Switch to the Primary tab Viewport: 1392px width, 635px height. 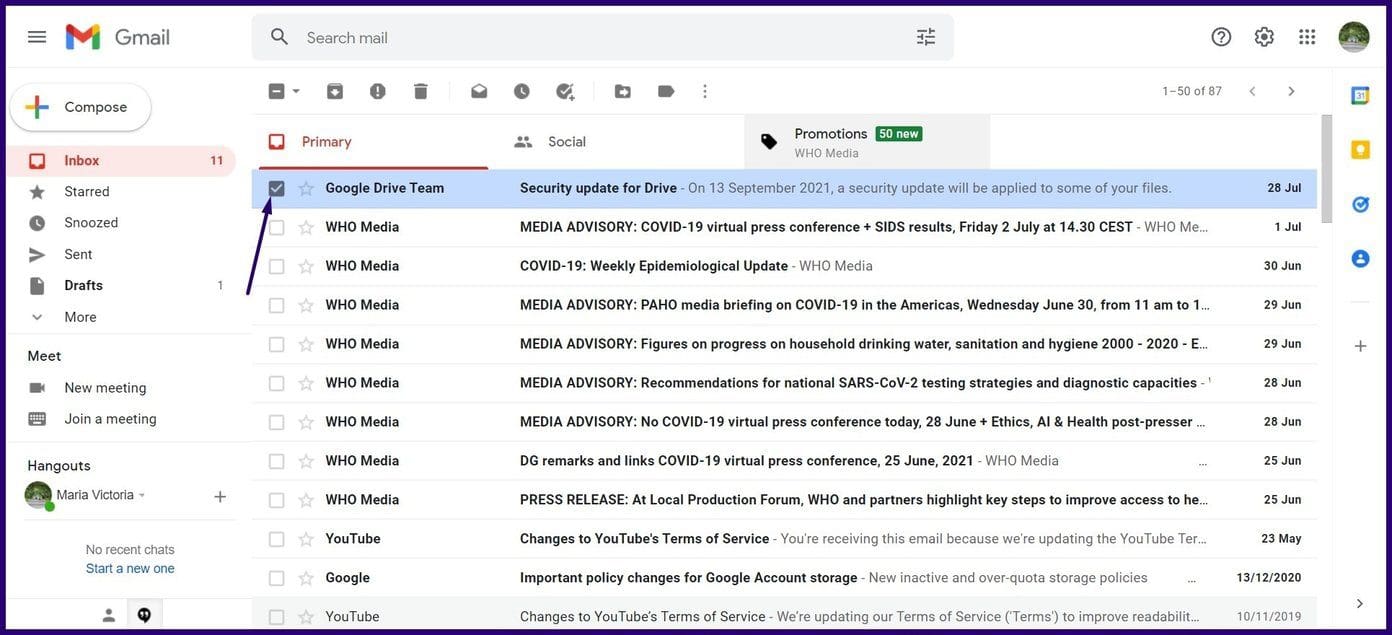[x=374, y=142]
